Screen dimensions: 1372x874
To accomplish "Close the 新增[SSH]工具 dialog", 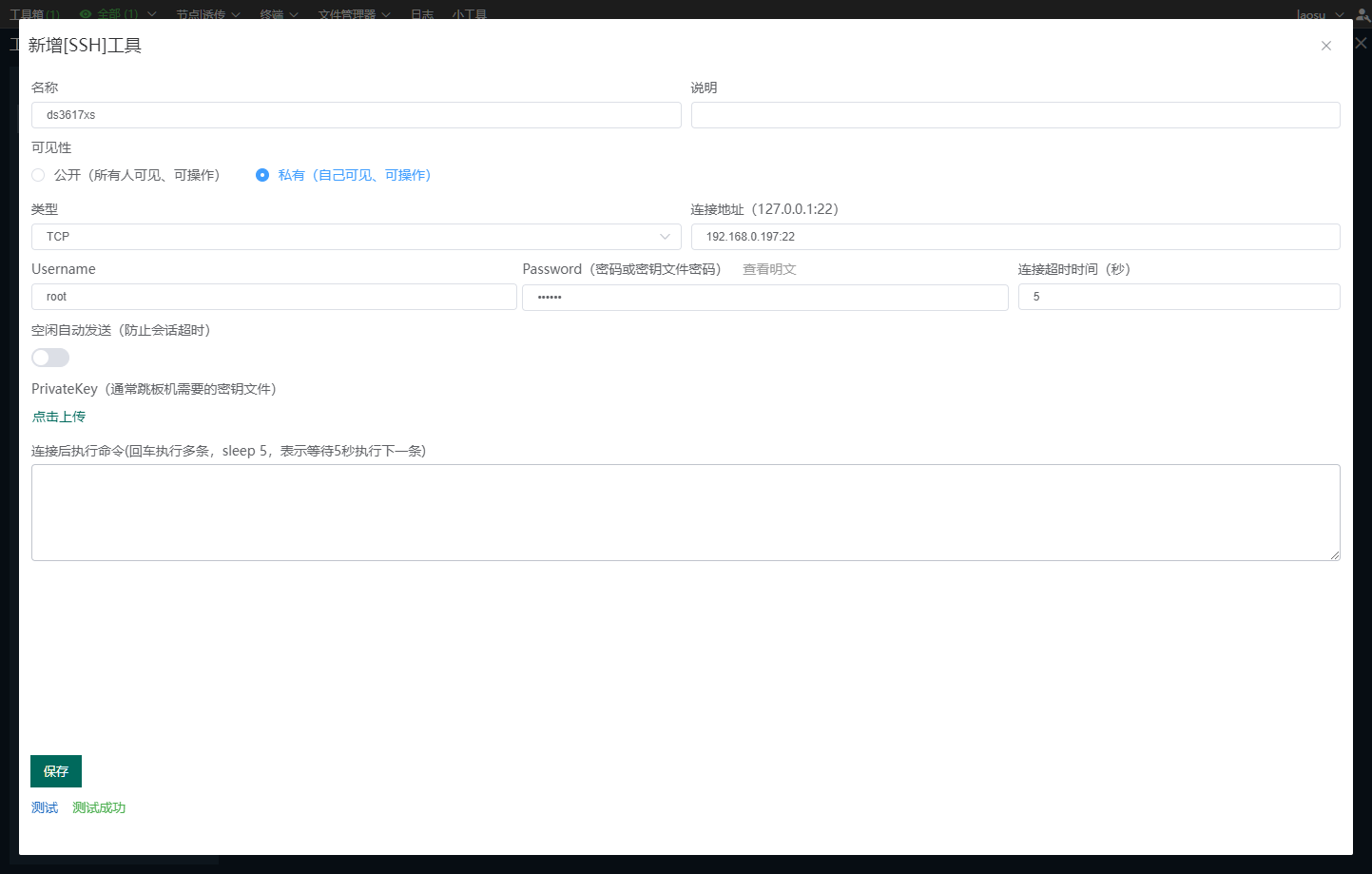I will point(1326,45).
